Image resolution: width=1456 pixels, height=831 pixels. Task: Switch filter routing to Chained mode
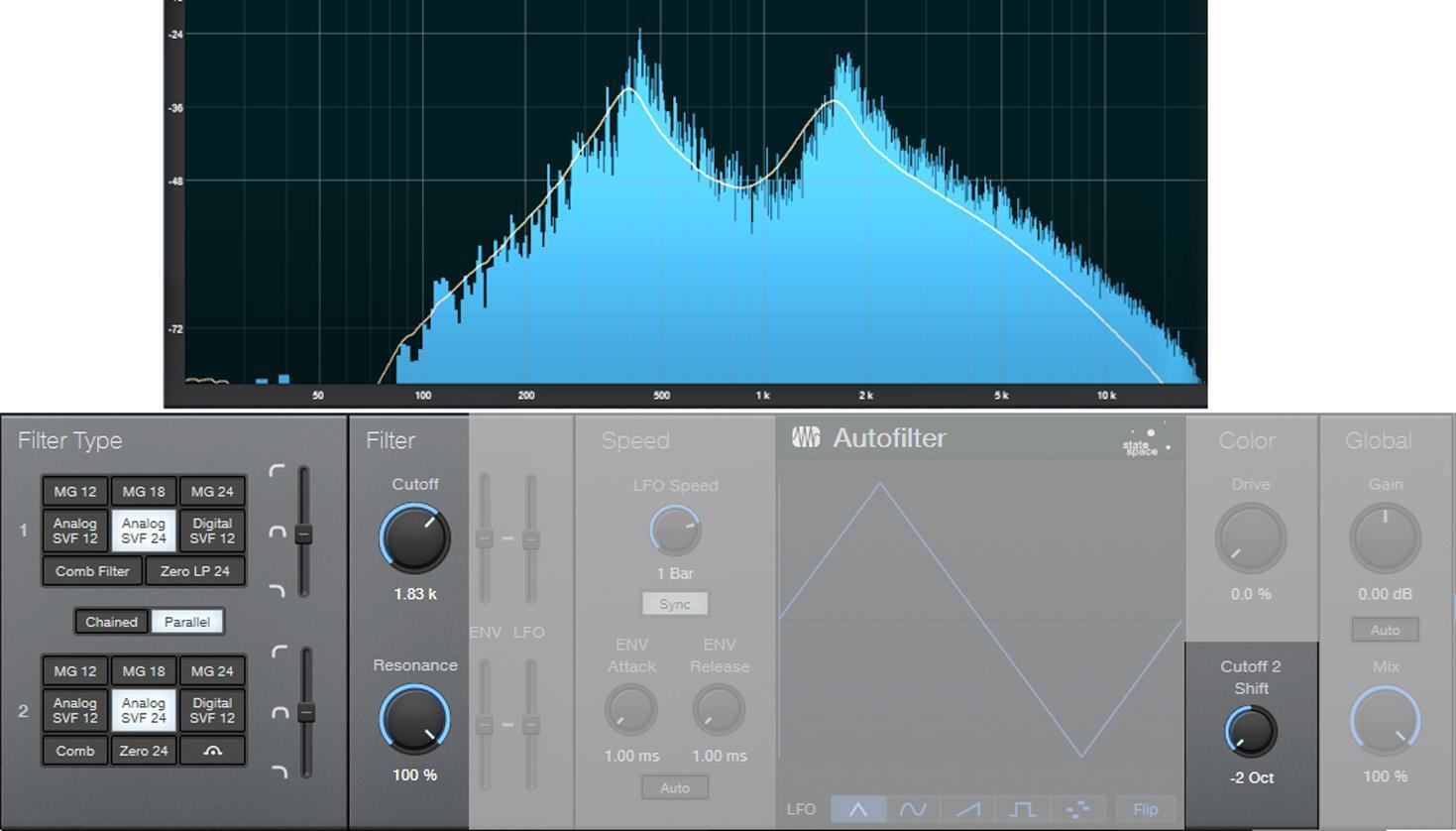[x=110, y=622]
